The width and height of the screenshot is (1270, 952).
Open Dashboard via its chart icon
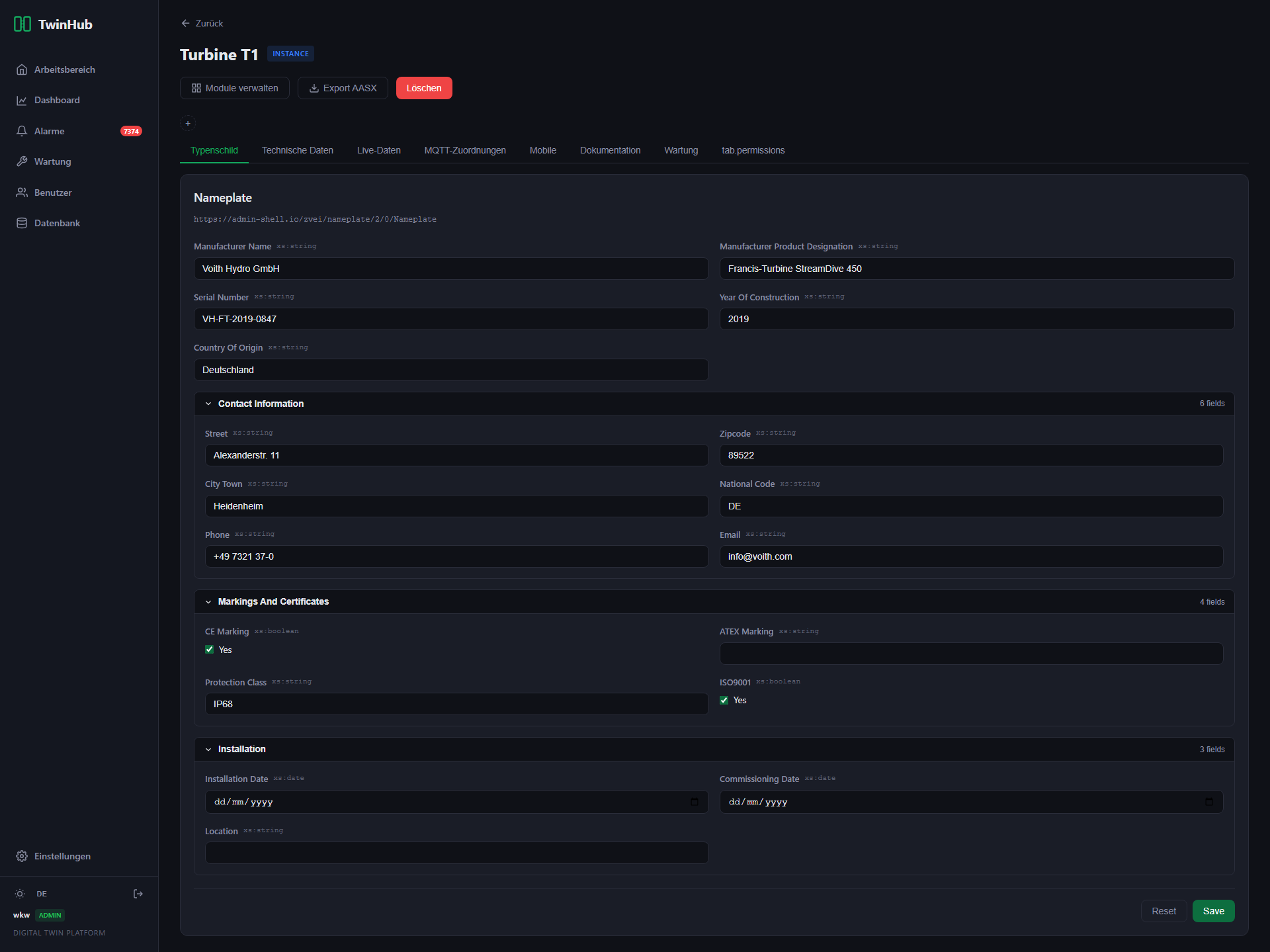(22, 101)
